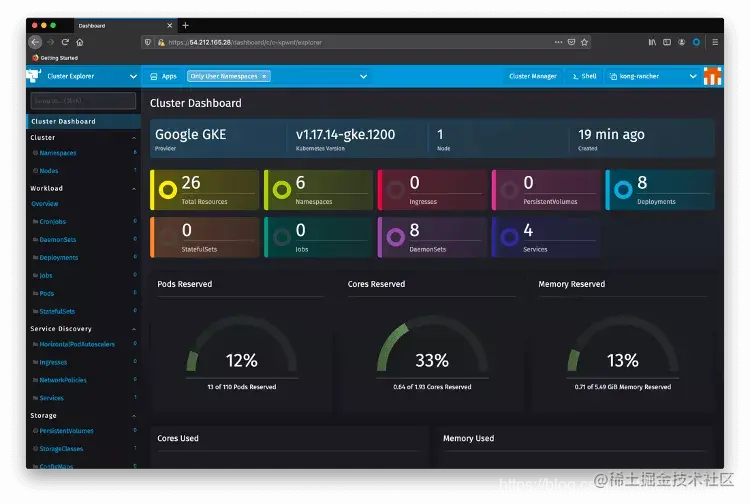750x504 pixels.
Task: Open the library icon in Firefox toolbar
Action: point(652,42)
